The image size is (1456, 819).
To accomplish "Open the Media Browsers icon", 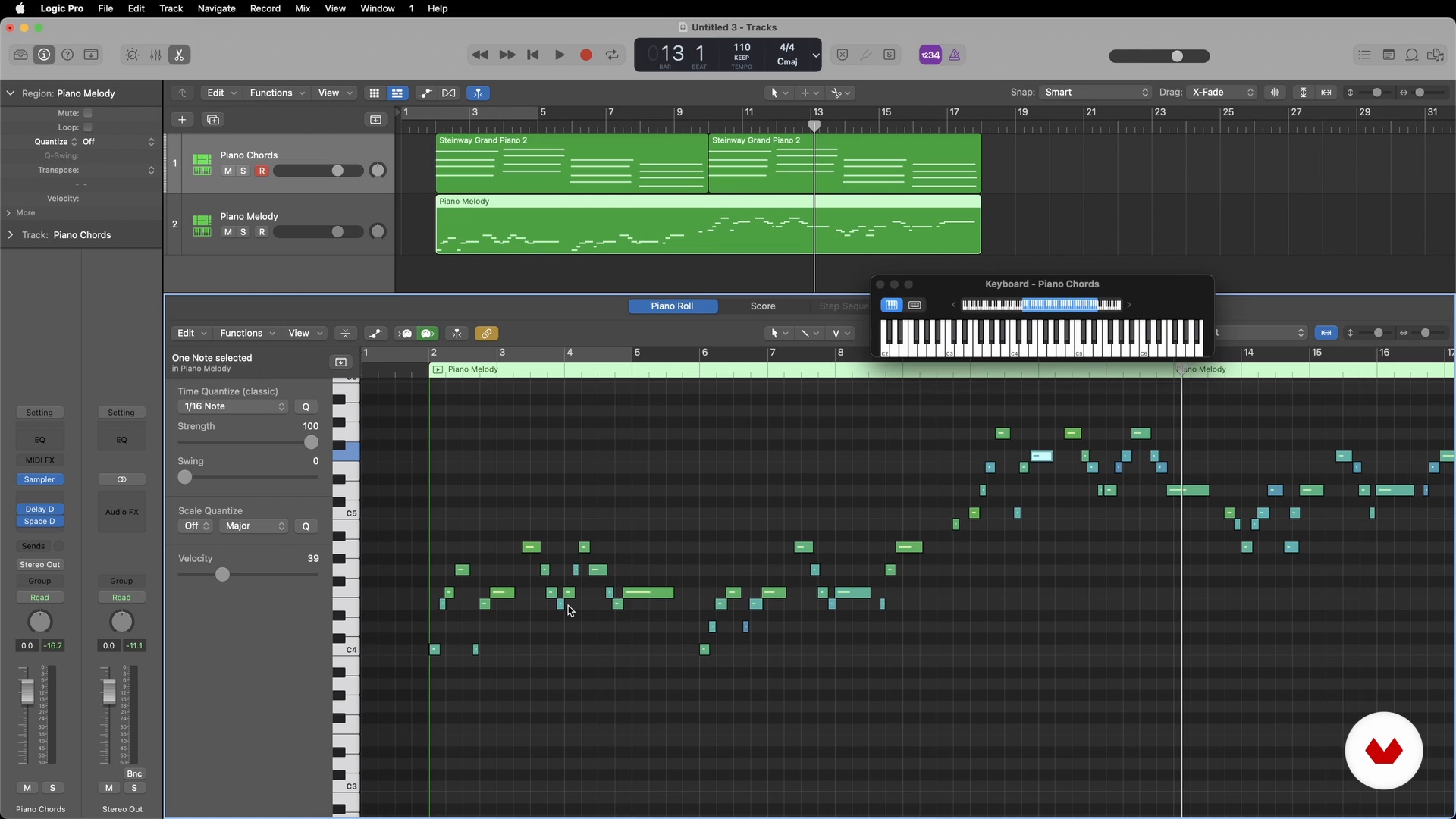I will tap(1436, 55).
